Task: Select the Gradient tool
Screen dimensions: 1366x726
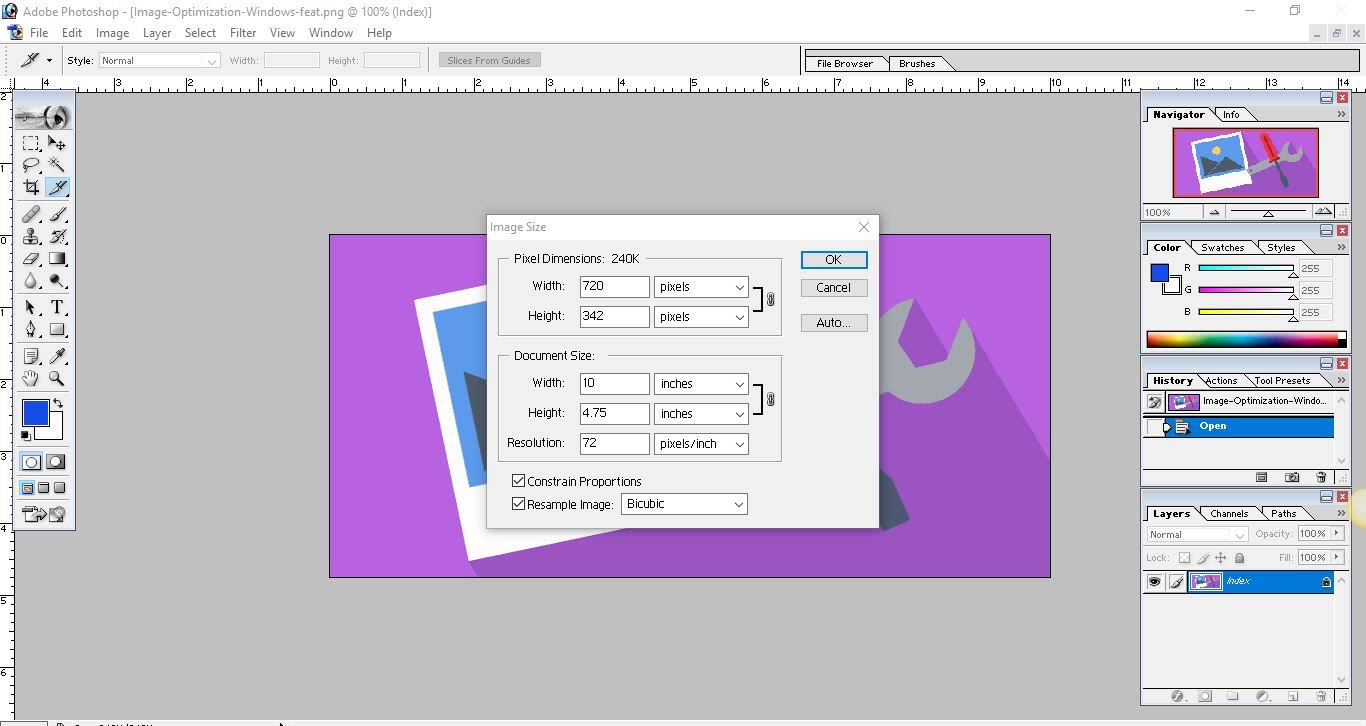Action: (x=57, y=257)
